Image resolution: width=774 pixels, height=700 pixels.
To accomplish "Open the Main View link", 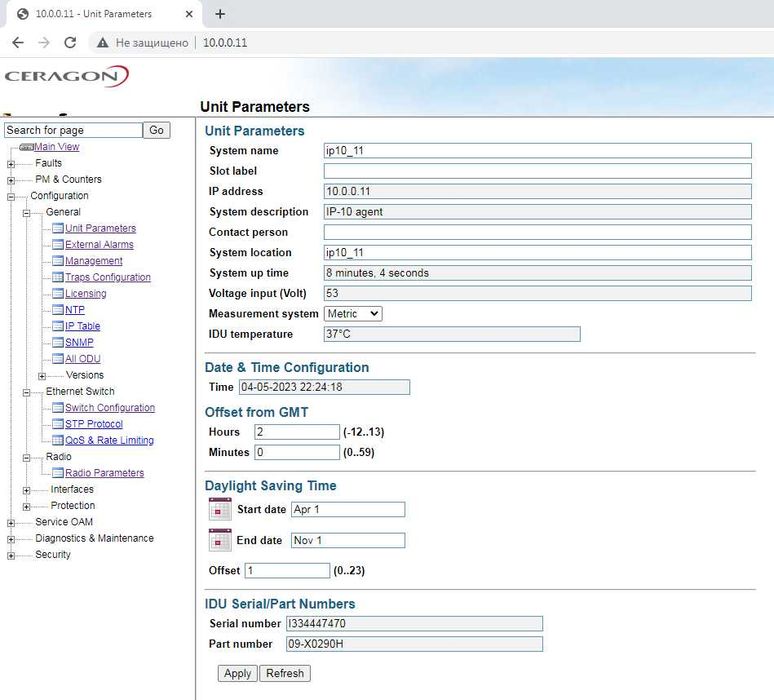I will tap(57, 147).
